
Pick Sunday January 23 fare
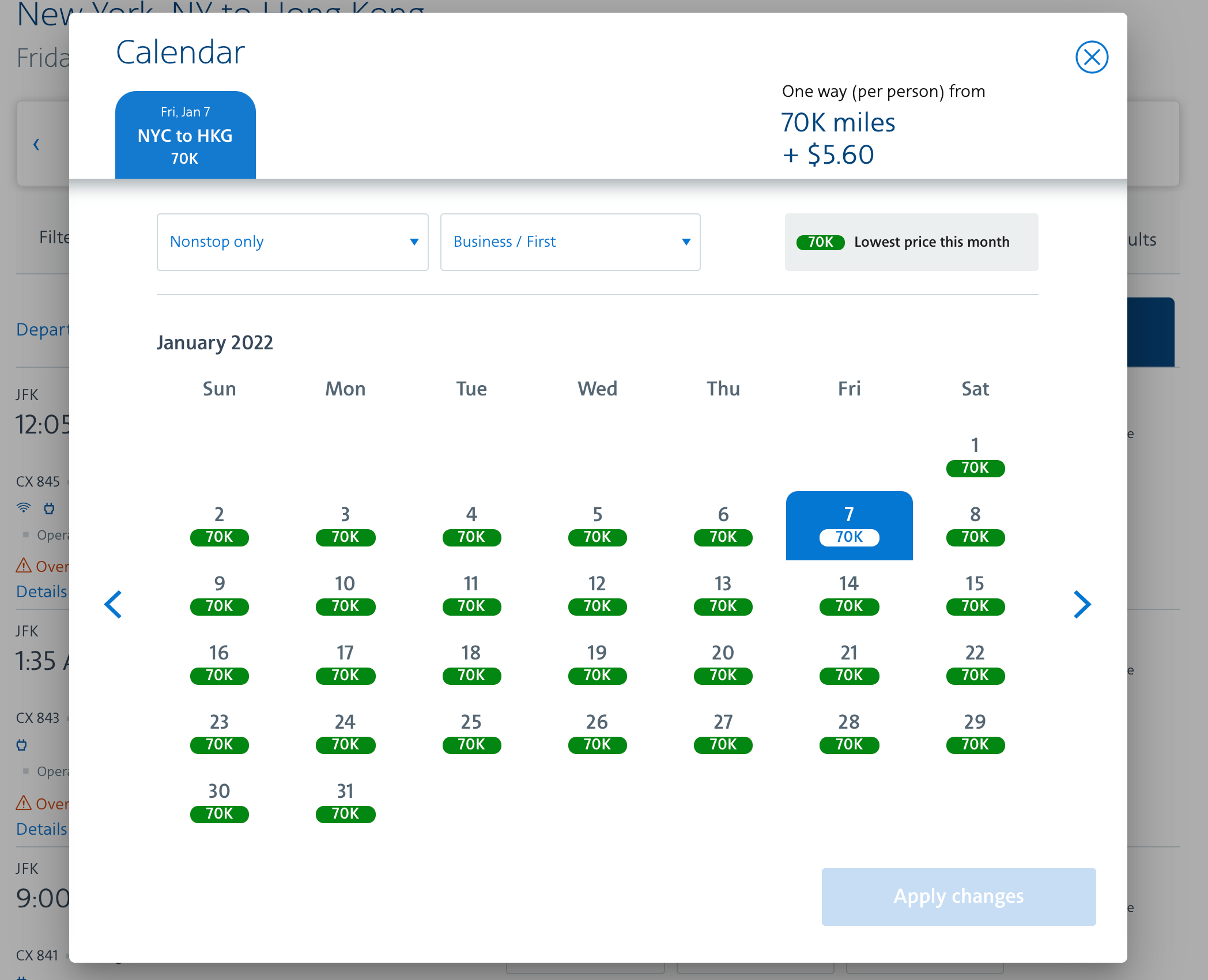tap(219, 733)
